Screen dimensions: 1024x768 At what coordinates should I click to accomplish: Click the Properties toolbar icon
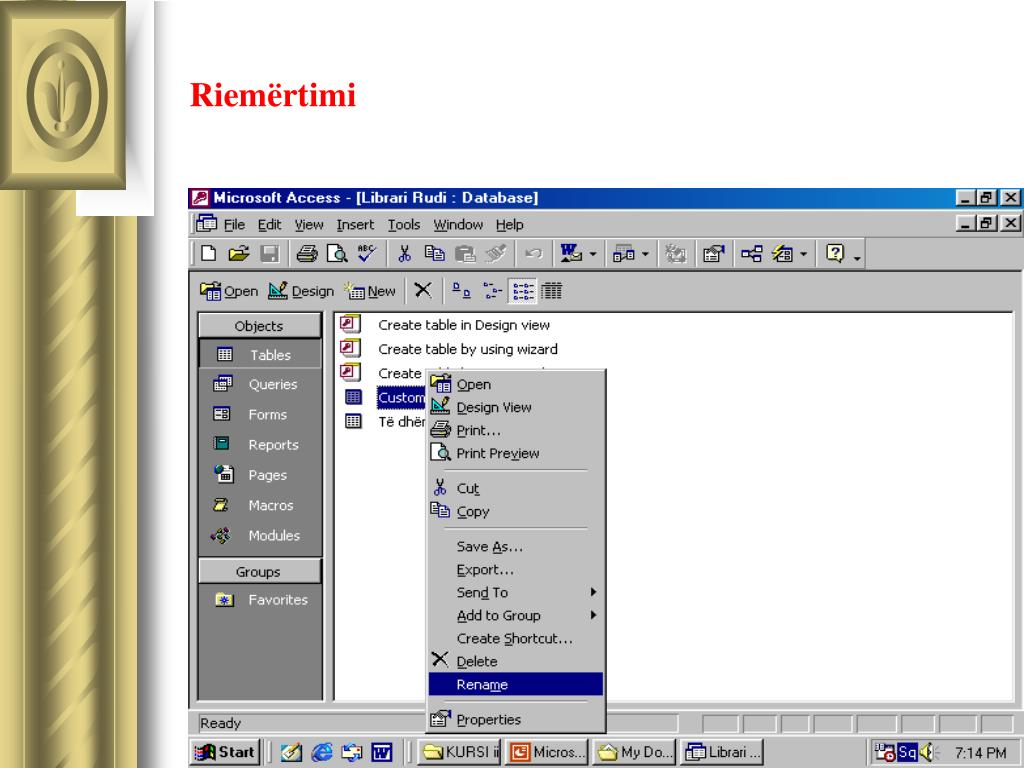coord(714,253)
